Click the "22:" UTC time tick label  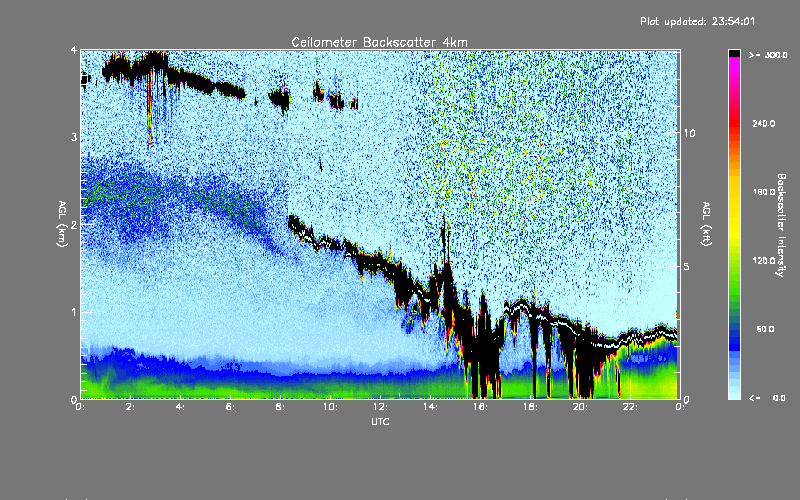pyautogui.click(x=630, y=407)
